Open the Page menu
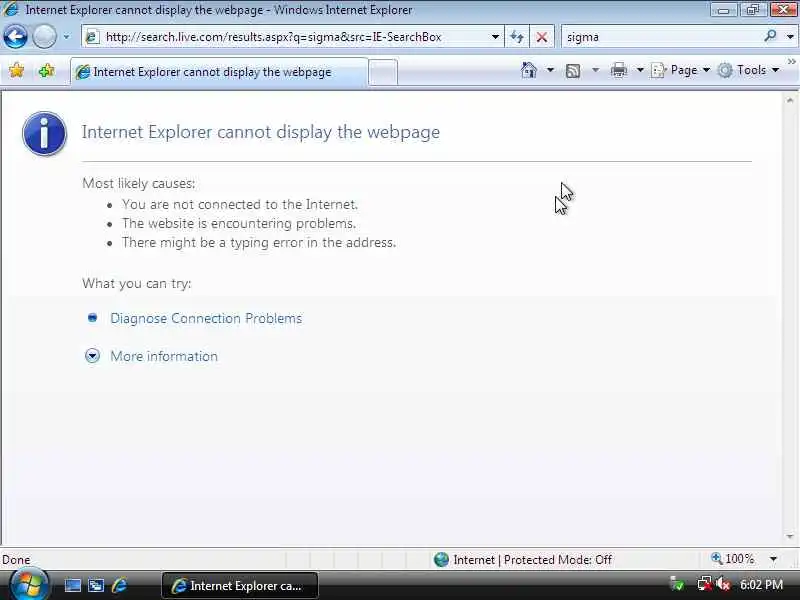The image size is (800, 600). [x=681, y=70]
